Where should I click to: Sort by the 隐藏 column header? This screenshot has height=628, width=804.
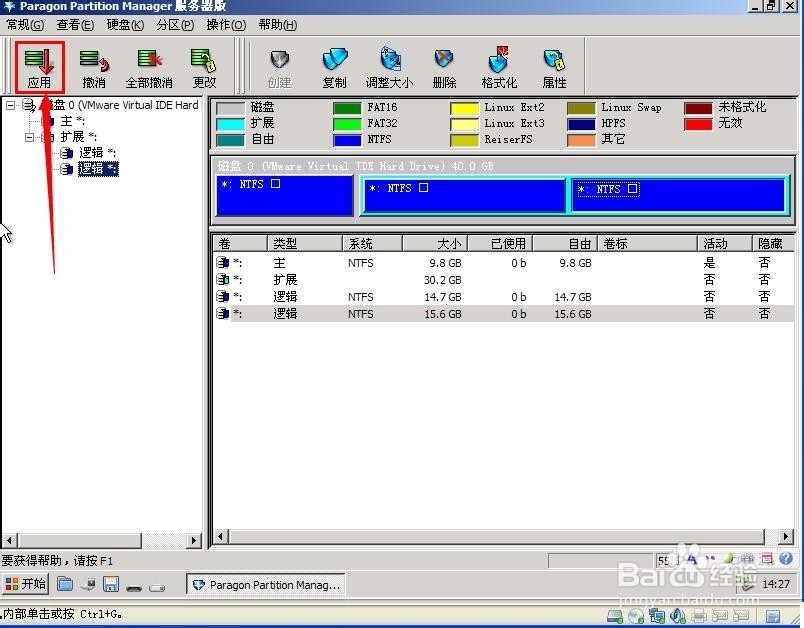tap(773, 244)
